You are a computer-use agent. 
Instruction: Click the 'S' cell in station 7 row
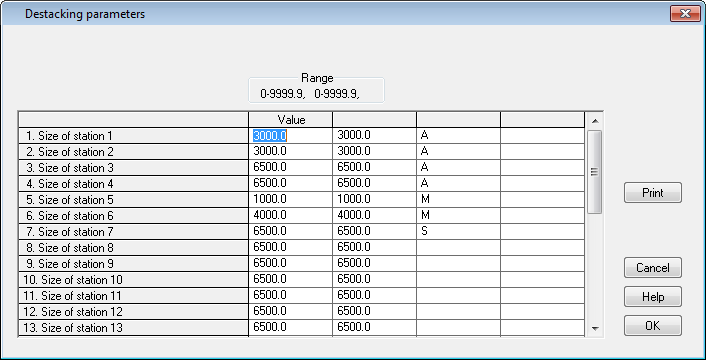(458, 231)
